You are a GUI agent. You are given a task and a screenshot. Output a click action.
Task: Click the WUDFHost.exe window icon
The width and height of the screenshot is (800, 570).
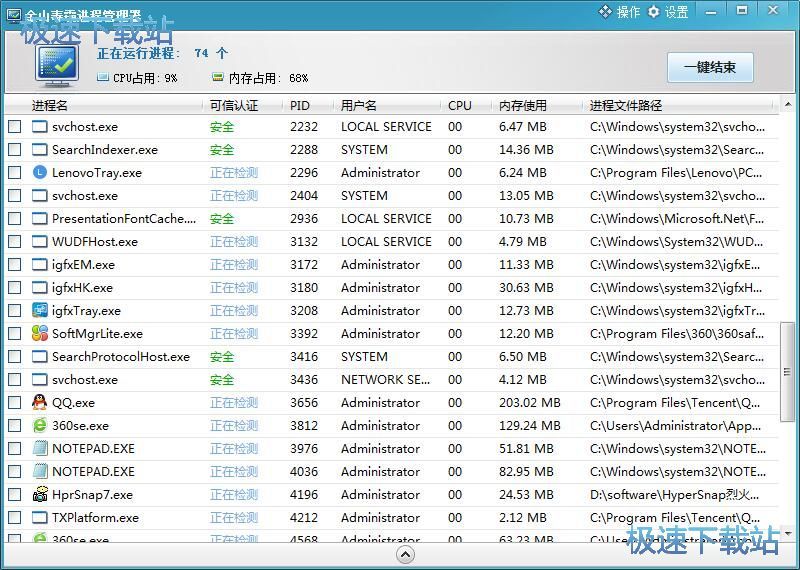click(x=39, y=241)
